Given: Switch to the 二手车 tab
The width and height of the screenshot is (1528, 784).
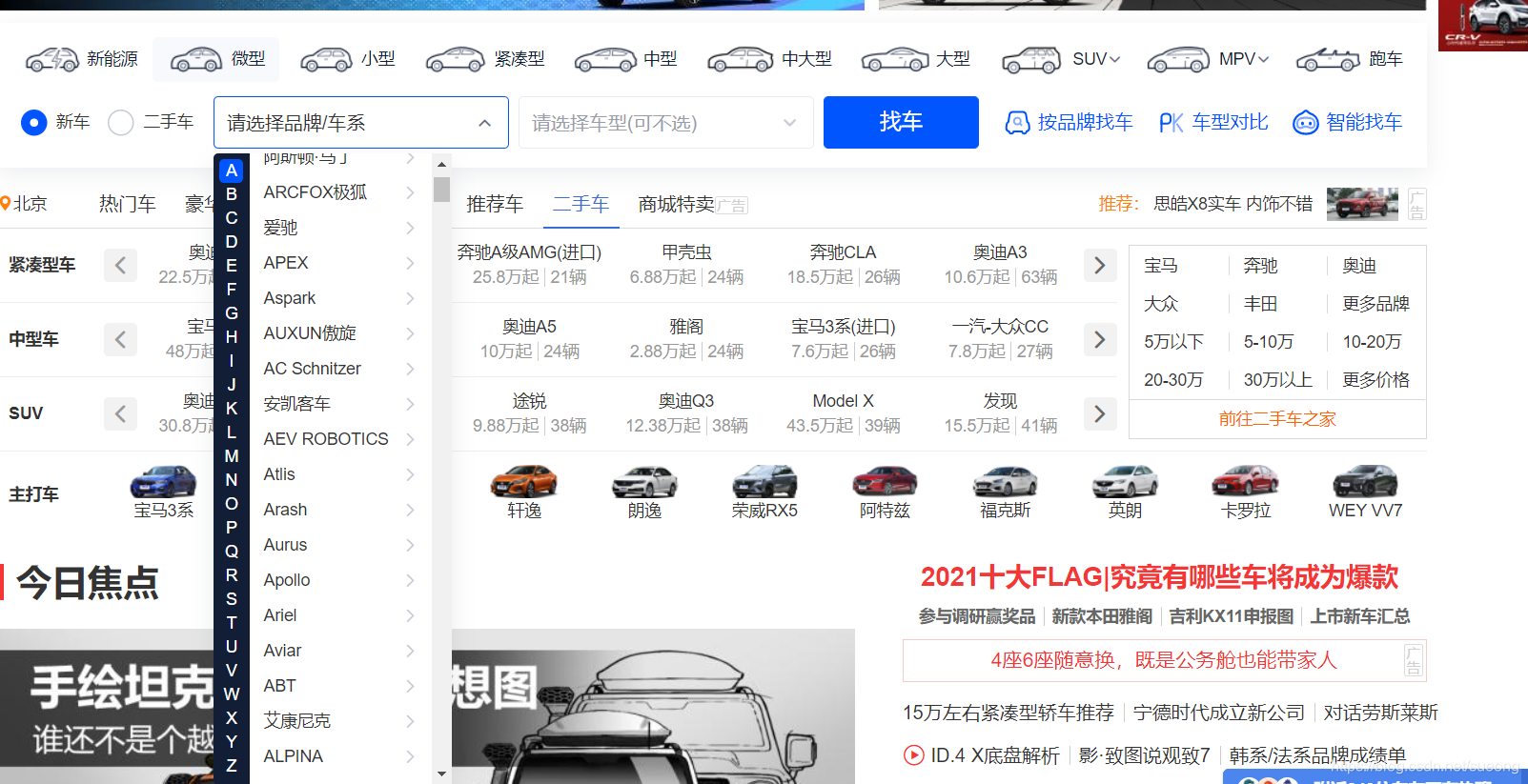Looking at the screenshot, I should (581, 204).
